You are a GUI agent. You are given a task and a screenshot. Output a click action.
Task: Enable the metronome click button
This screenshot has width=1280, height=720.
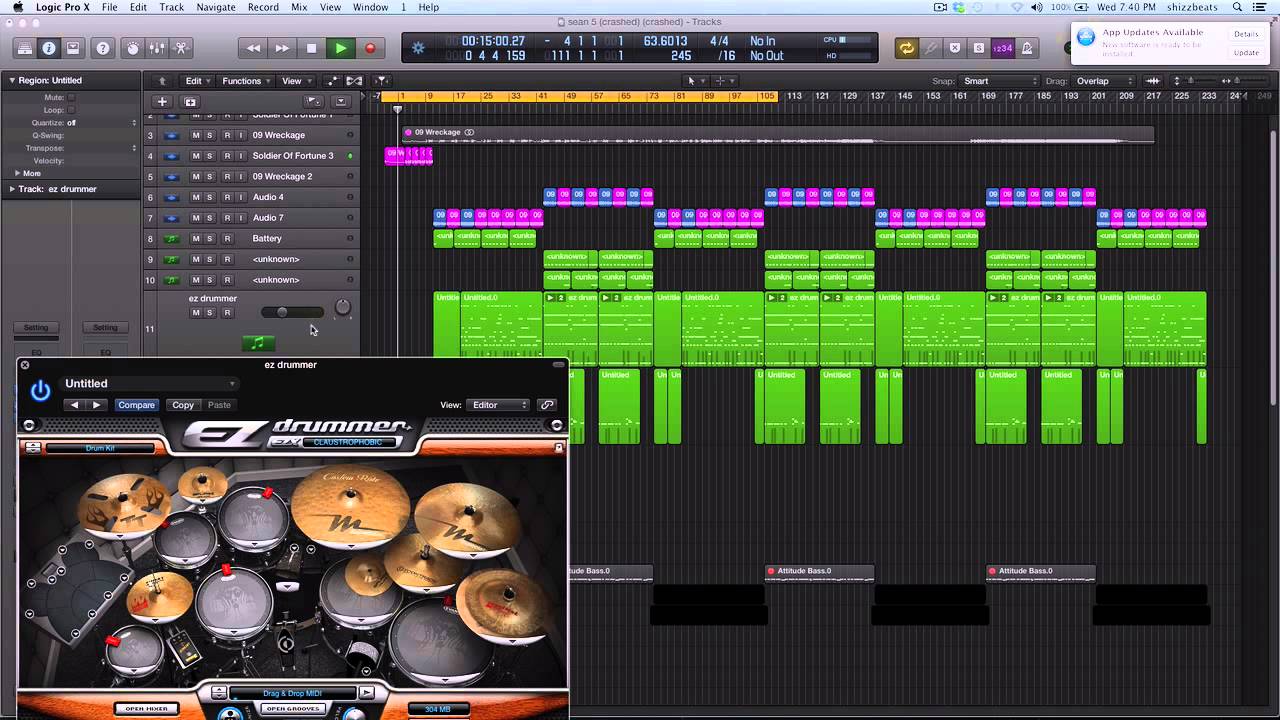point(1026,48)
